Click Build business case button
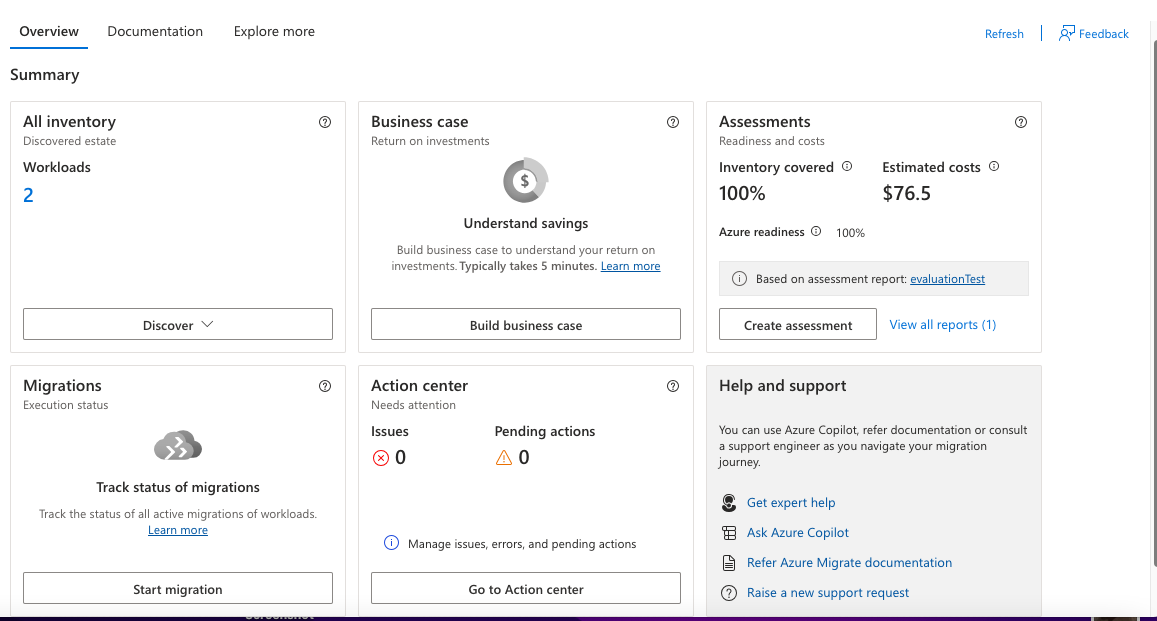This screenshot has width=1157, height=621. pyautogui.click(x=526, y=325)
